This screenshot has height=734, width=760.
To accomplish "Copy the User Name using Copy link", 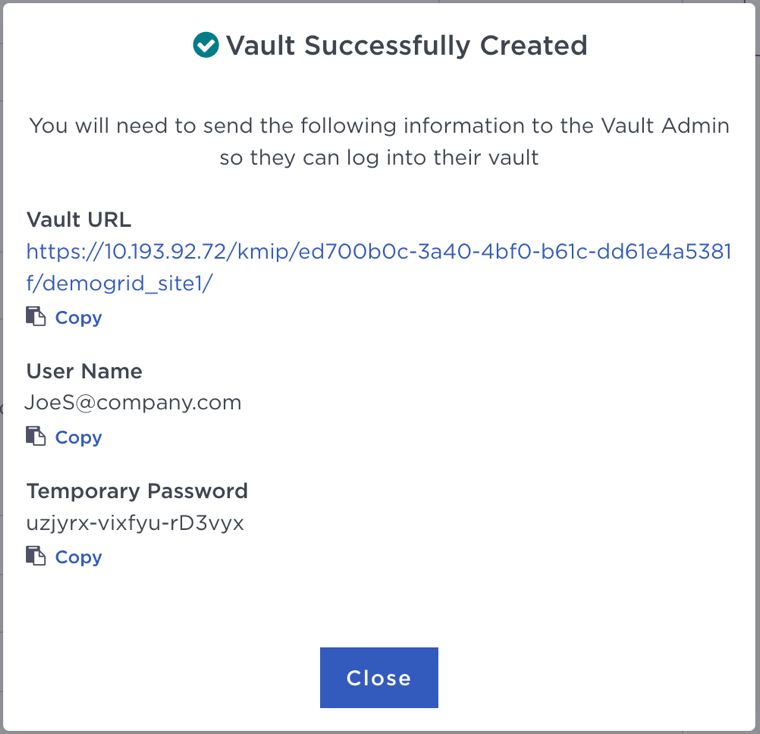I will 78,438.
